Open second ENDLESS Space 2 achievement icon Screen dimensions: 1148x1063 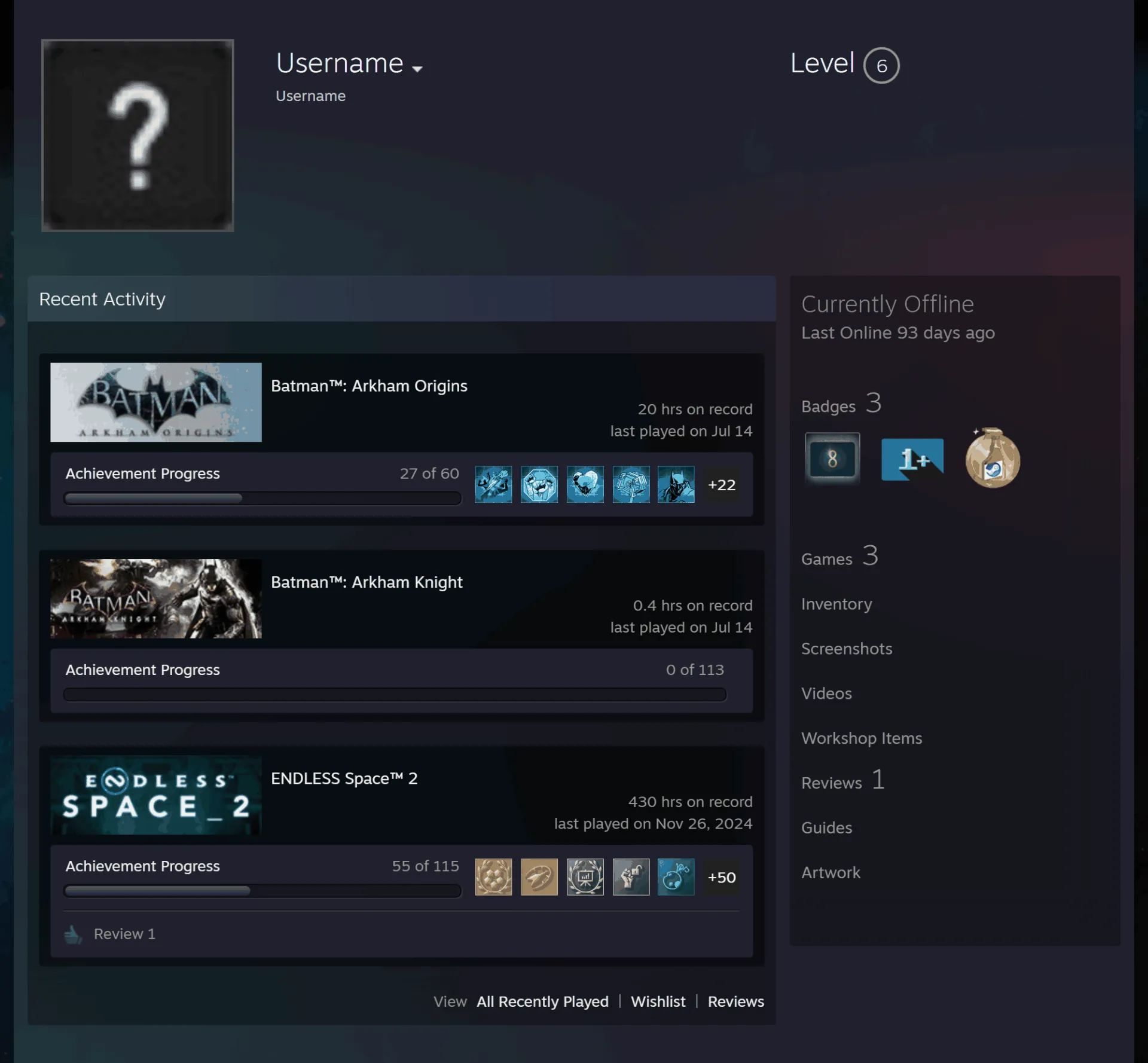[539, 877]
